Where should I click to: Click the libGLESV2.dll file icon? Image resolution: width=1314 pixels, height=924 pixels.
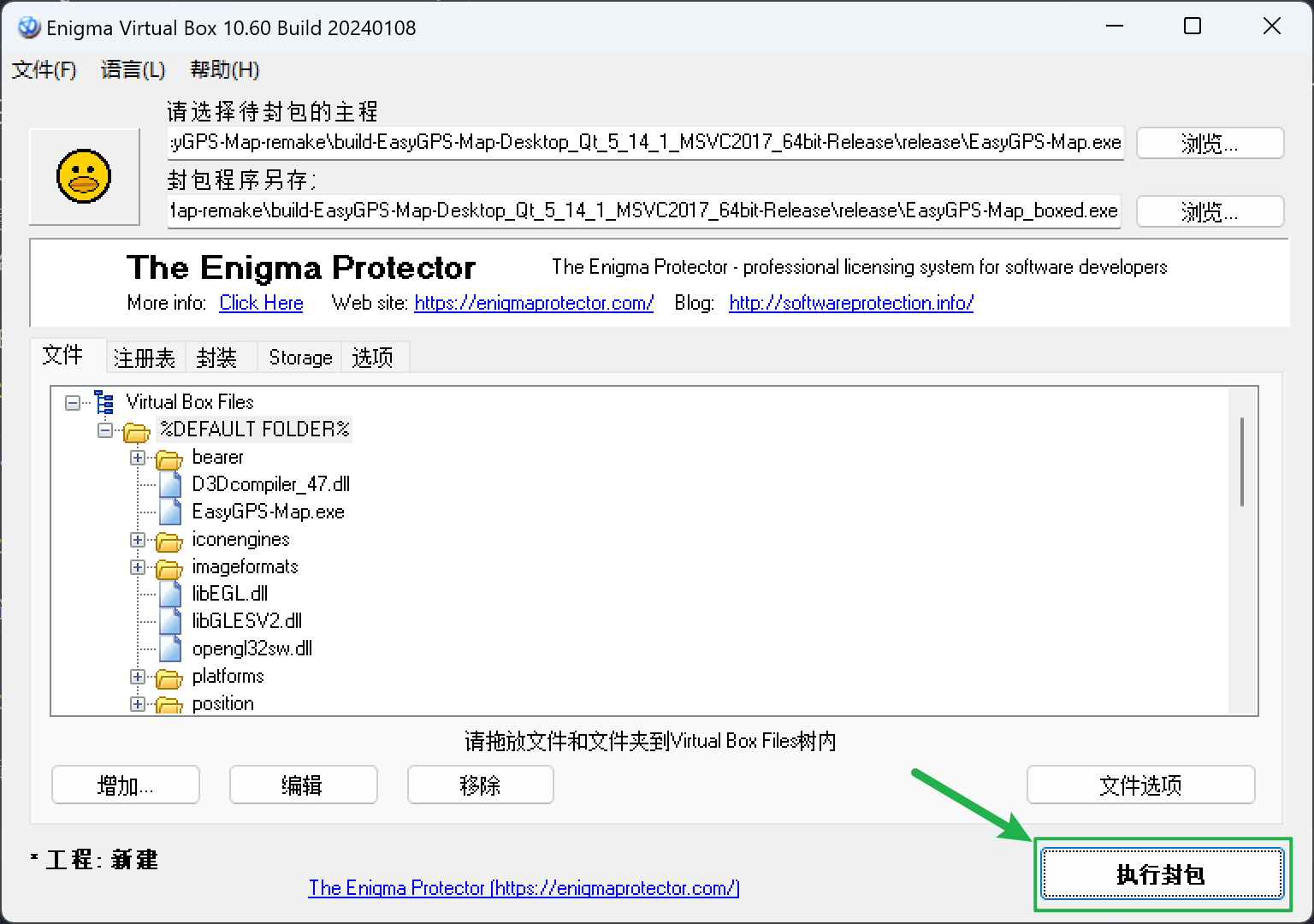170,621
